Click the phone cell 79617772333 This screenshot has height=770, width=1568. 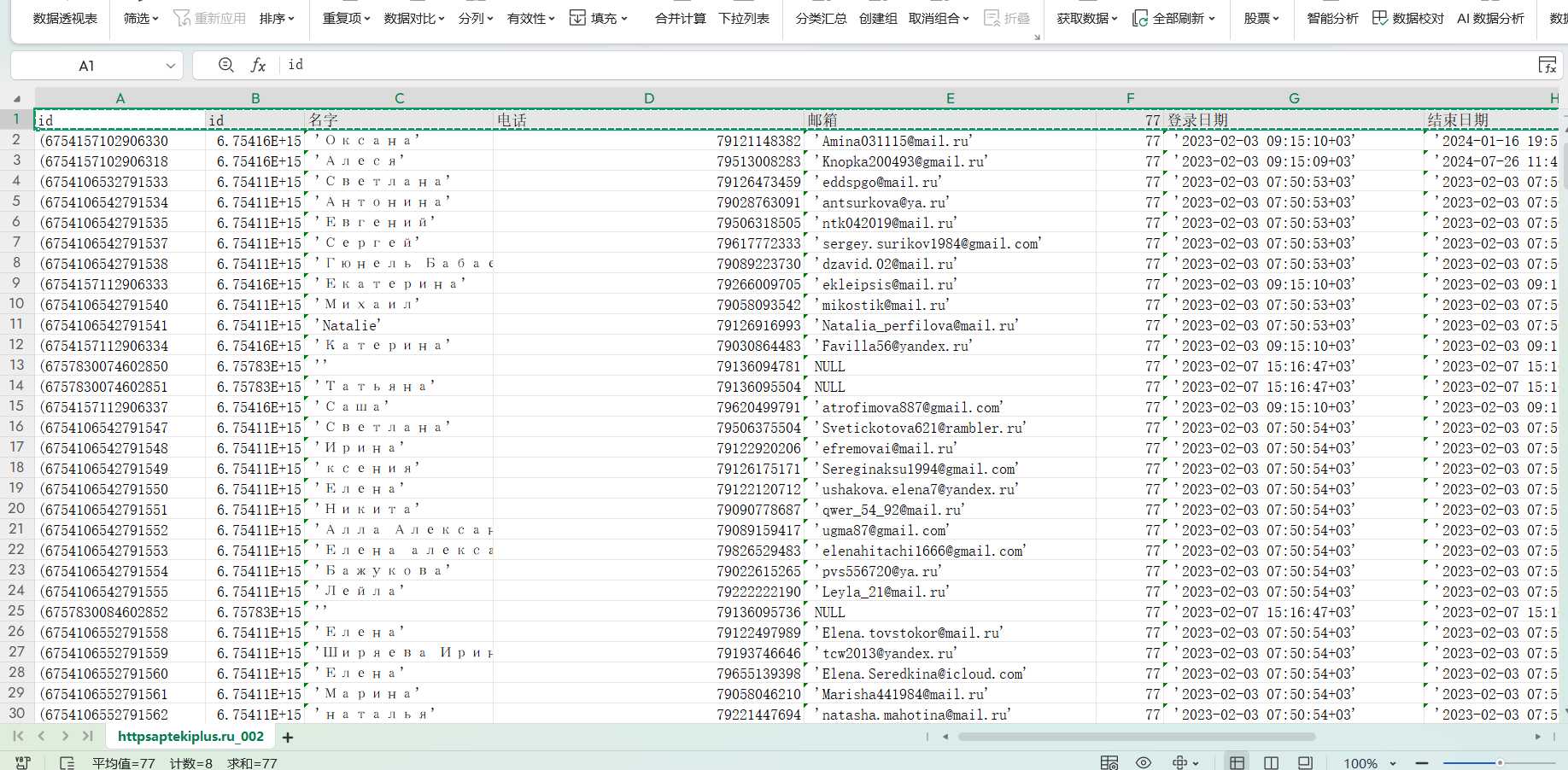click(649, 243)
